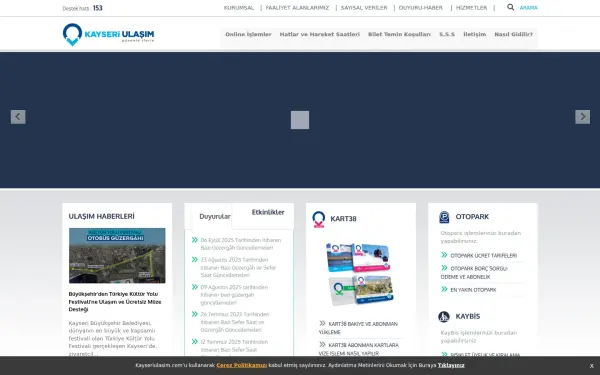The width and height of the screenshot is (600, 375).
Task: Expand the SAYISAL VERİLER menu
Action: [364, 8]
